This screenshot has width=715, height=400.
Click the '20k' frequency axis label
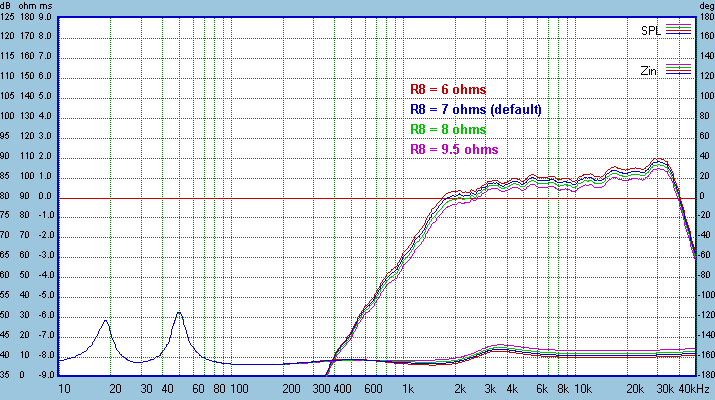coord(634,388)
